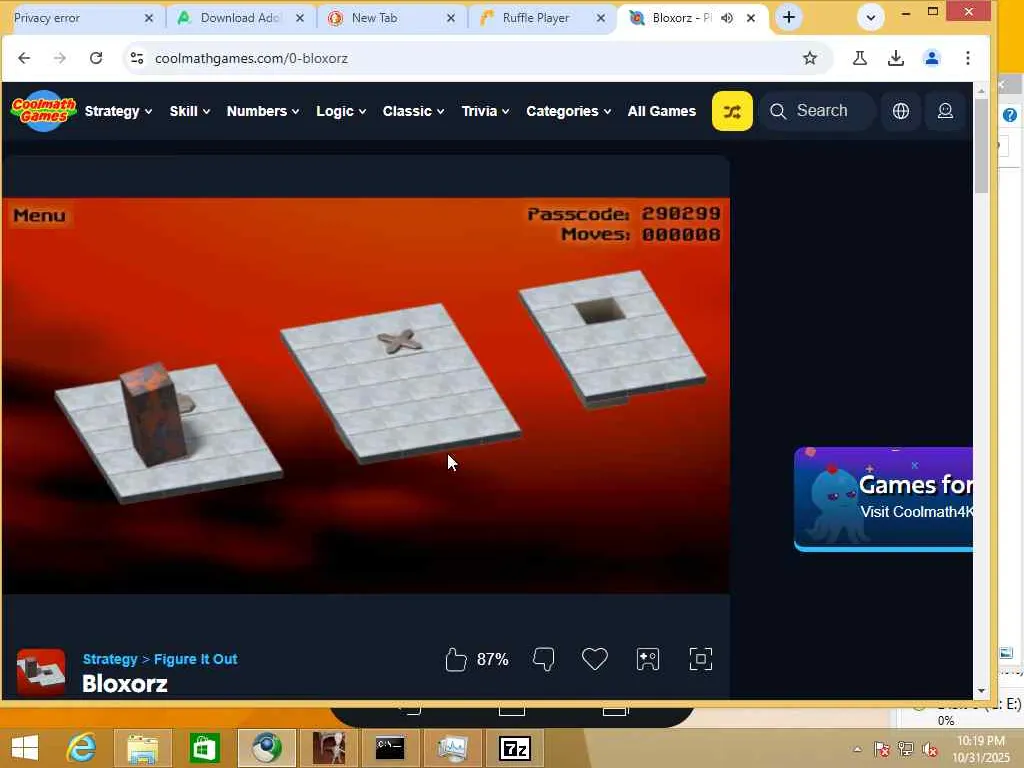Viewport: 1024px width, 768px height.
Task: Click the Bloxorz title heading
Action: (125, 684)
